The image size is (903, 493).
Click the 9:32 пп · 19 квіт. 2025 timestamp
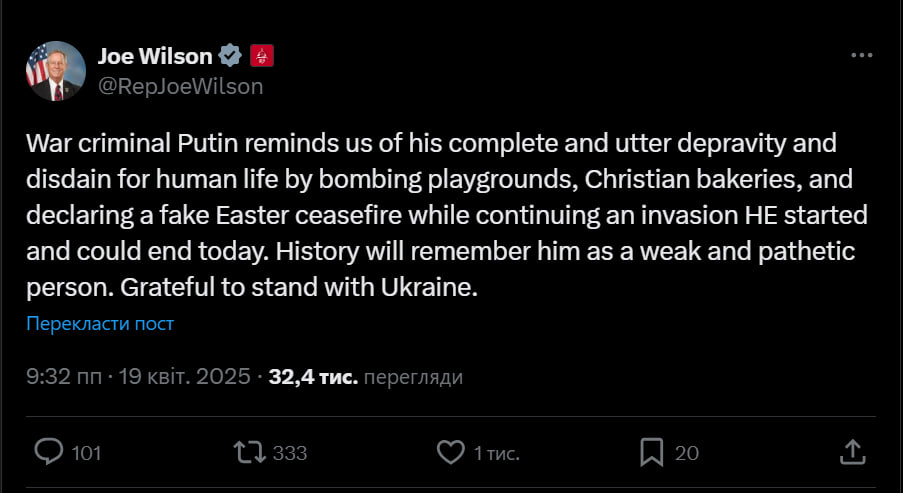(140, 377)
